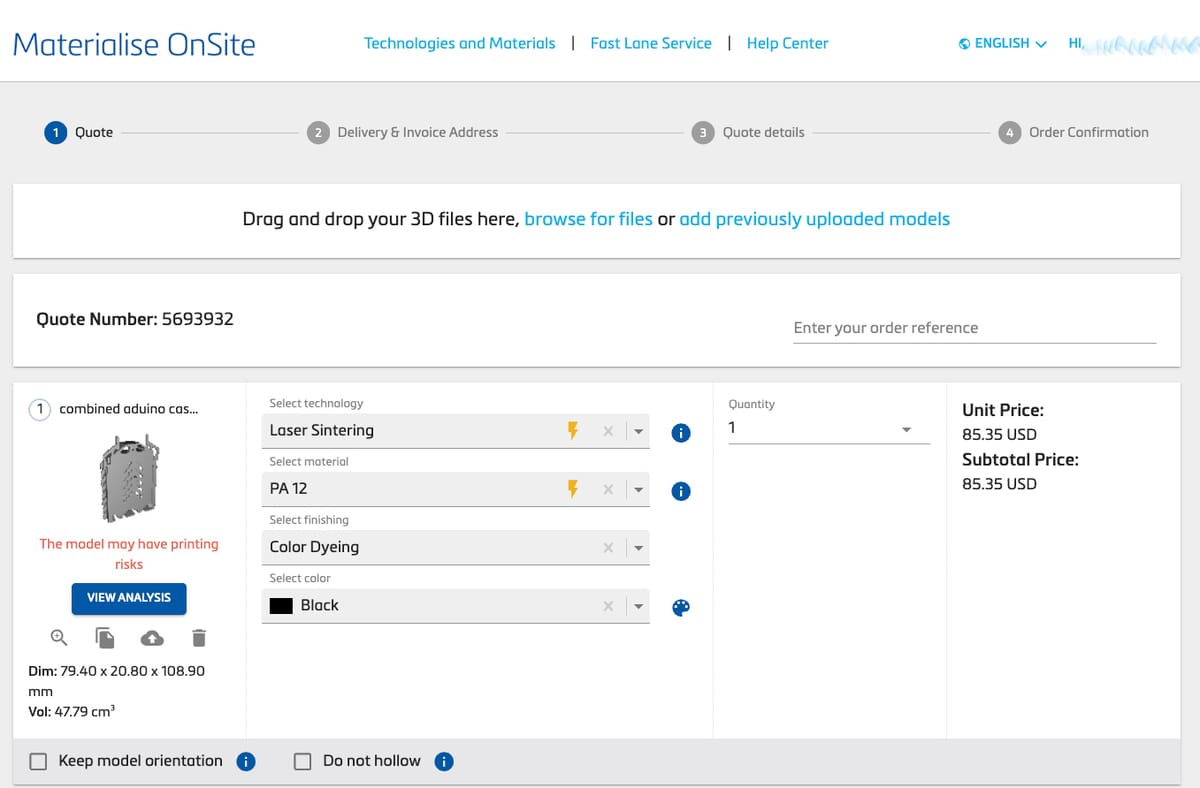The width and height of the screenshot is (1200, 788).
Task: Click Quote Number: 5693932 text
Action: click(x=135, y=319)
